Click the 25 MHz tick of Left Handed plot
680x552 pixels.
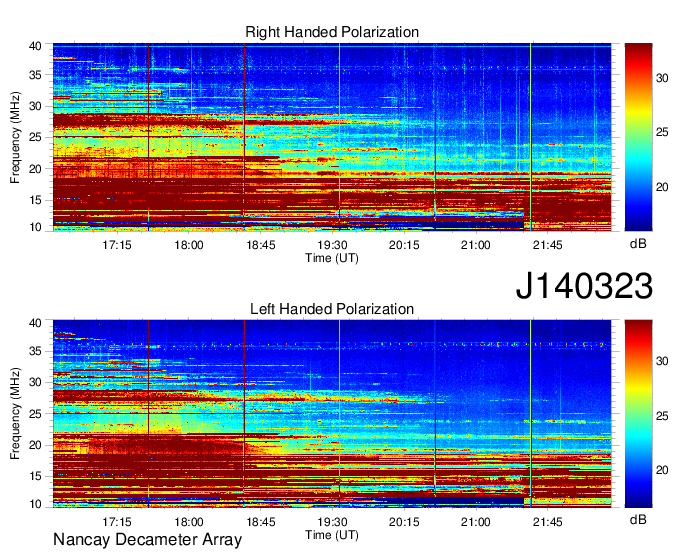pyautogui.click(x=35, y=414)
